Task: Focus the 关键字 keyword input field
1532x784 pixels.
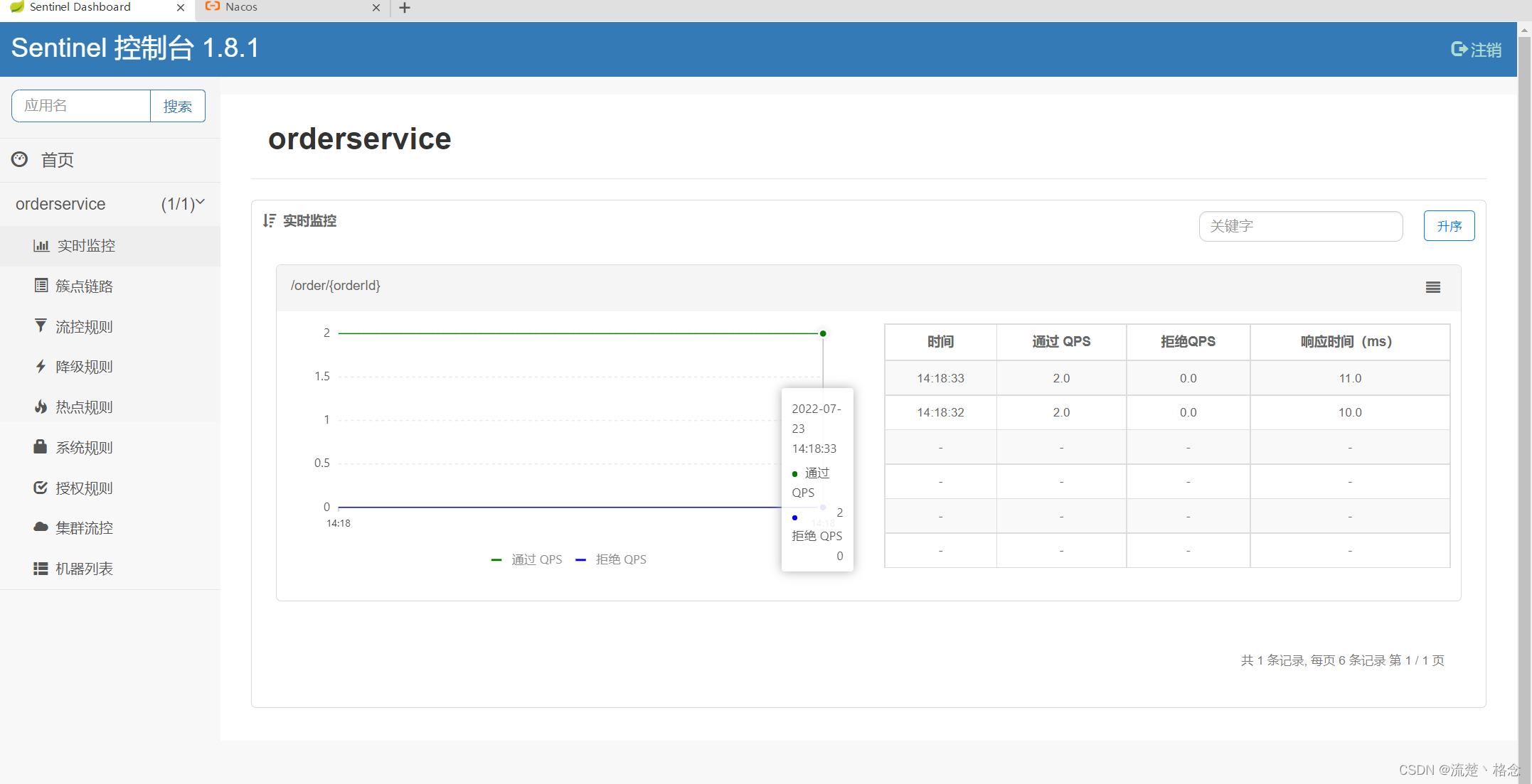Action: click(x=1299, y=226)
